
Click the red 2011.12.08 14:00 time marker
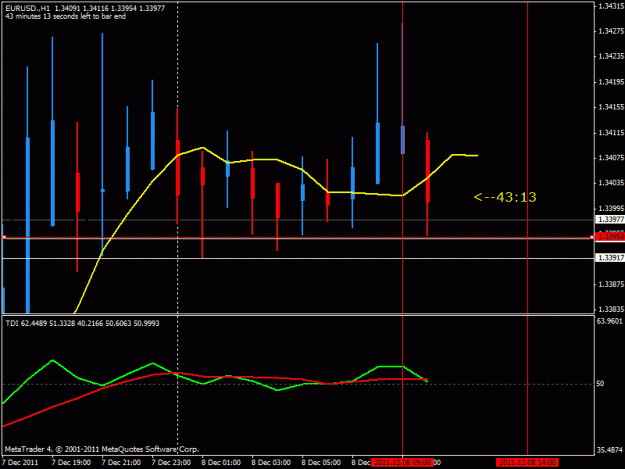tap(527, 463)
